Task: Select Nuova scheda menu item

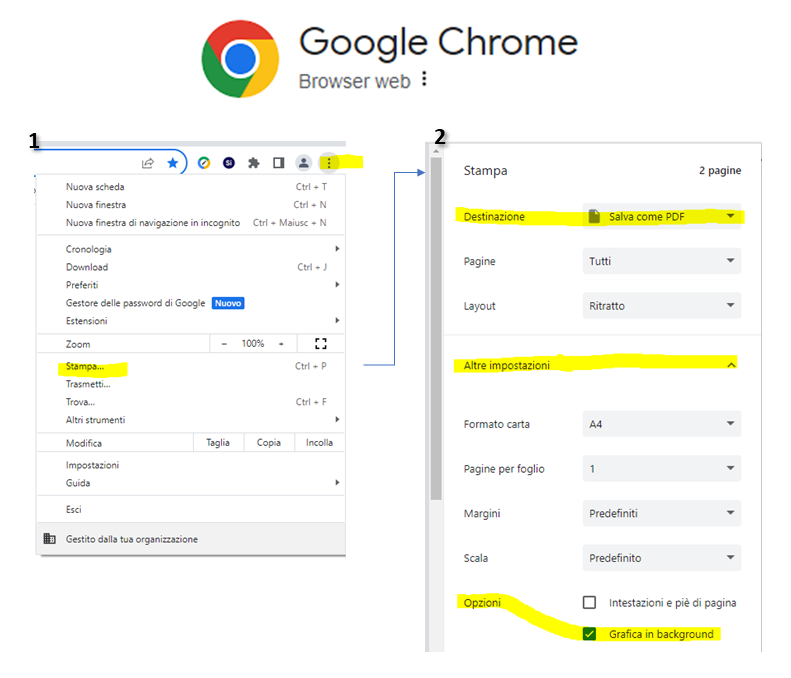Action: [191, 187]
